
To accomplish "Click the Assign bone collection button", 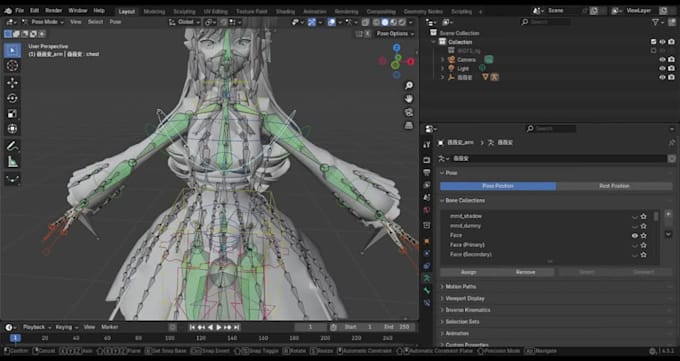I will pyautogui.click(x=468, y=272).
